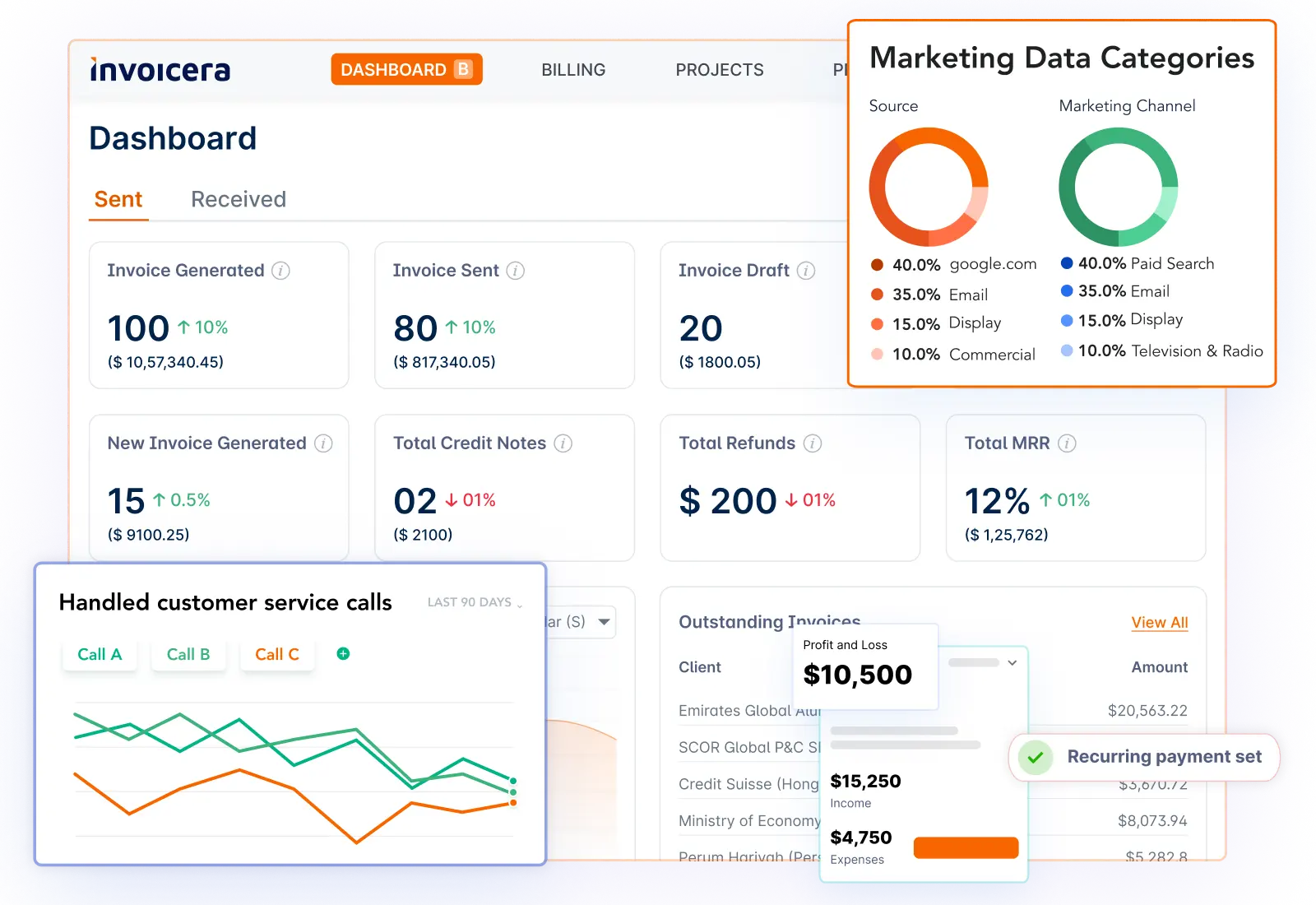
Task: Select the Call A series tab
Action: [100, 655]
